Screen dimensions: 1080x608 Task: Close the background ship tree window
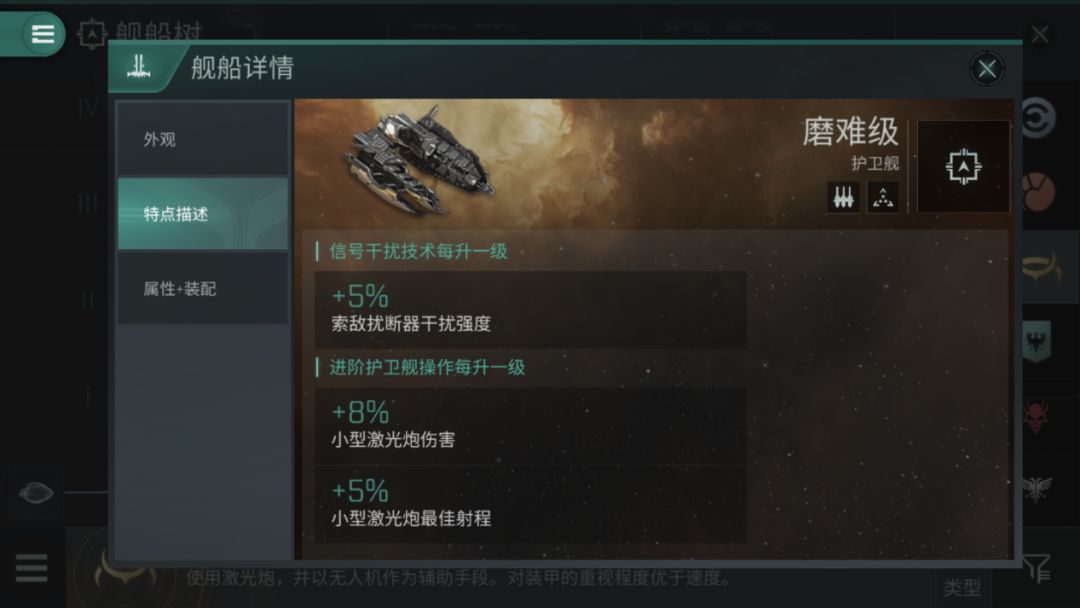1040,34
